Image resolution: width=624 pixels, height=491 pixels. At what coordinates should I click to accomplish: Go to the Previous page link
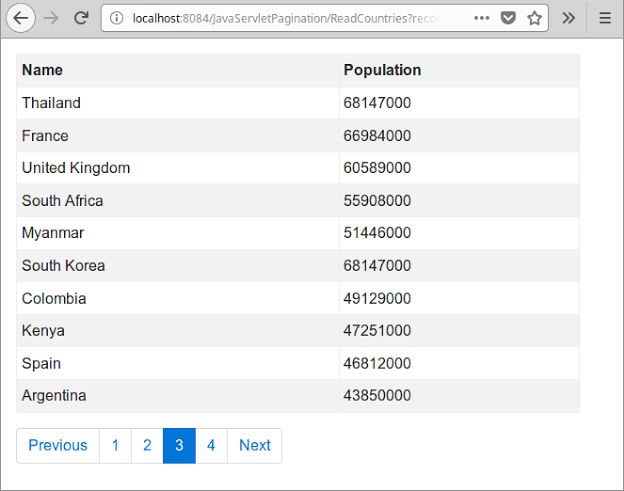(x=58, y=446)
